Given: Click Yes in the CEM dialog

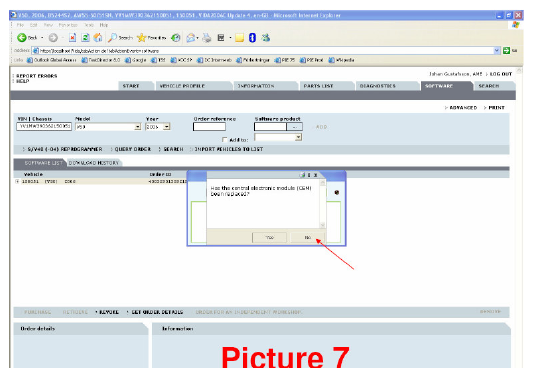Looking at the screenshot, I should click(269, 238).
